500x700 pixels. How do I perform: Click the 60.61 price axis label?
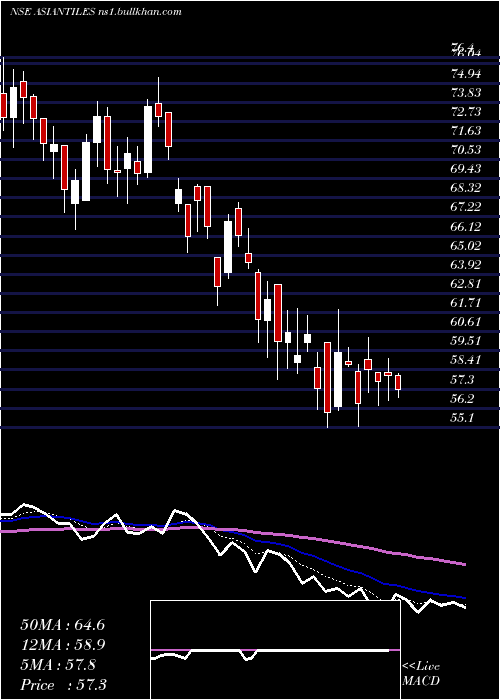466,322
